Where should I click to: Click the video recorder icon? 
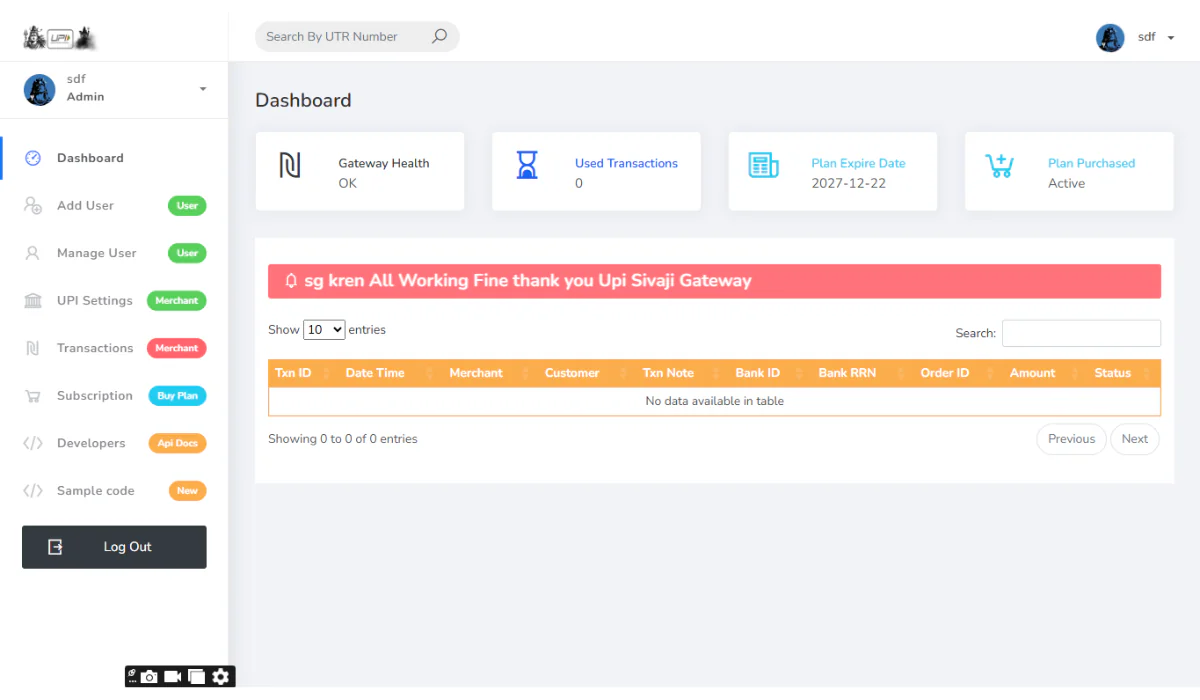173,677
